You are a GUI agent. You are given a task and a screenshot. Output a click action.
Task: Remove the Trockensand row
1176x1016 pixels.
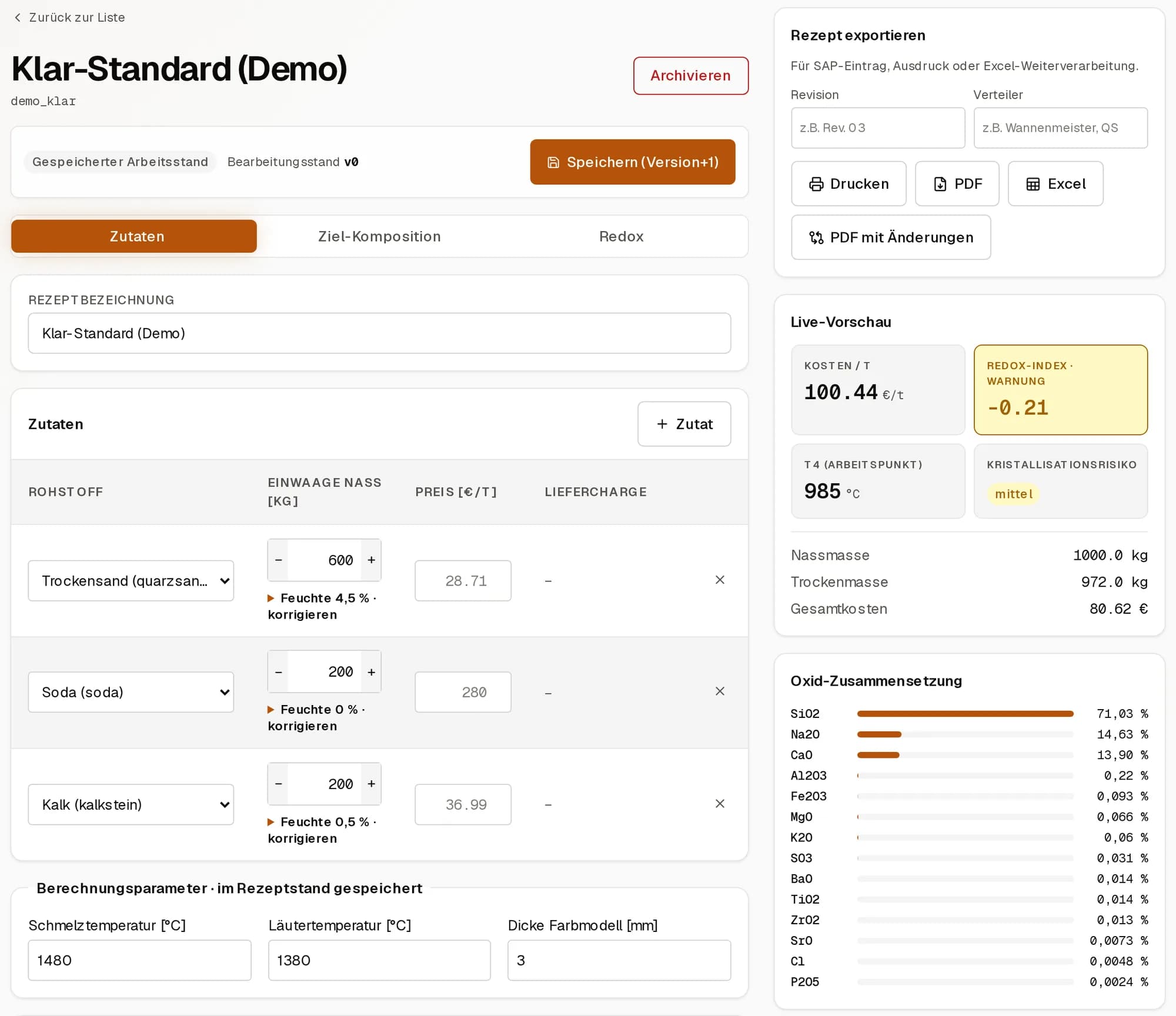(x=719, y=580)
